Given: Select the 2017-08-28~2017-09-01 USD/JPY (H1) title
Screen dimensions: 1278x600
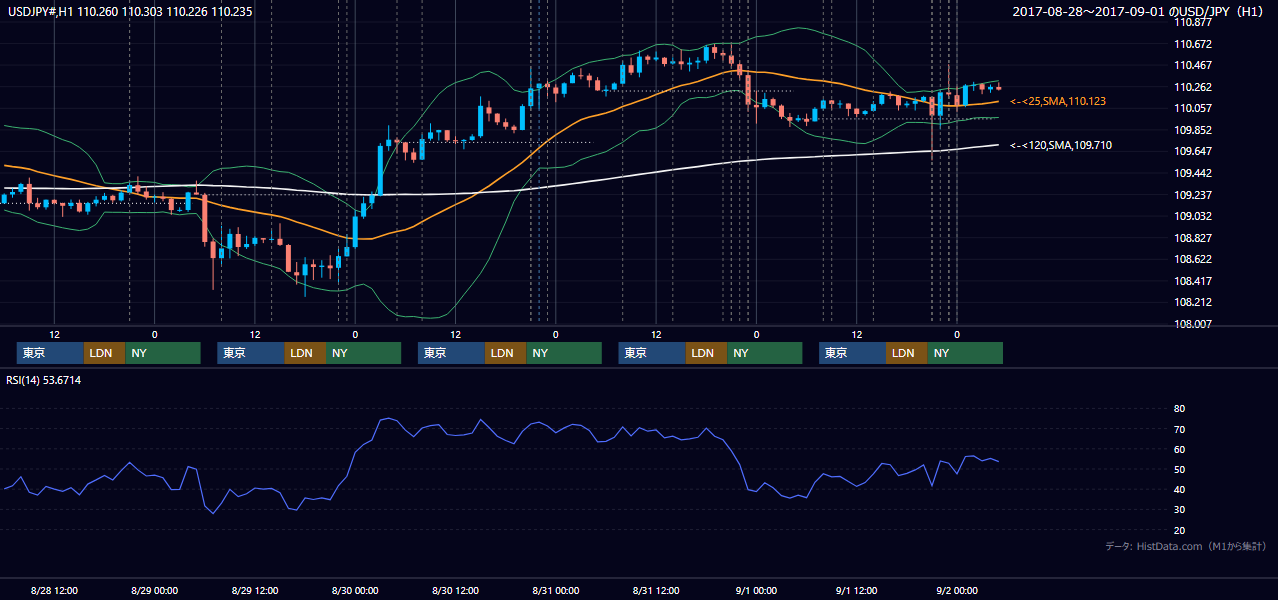Looking at the screenshot, I should point(1140,11).
